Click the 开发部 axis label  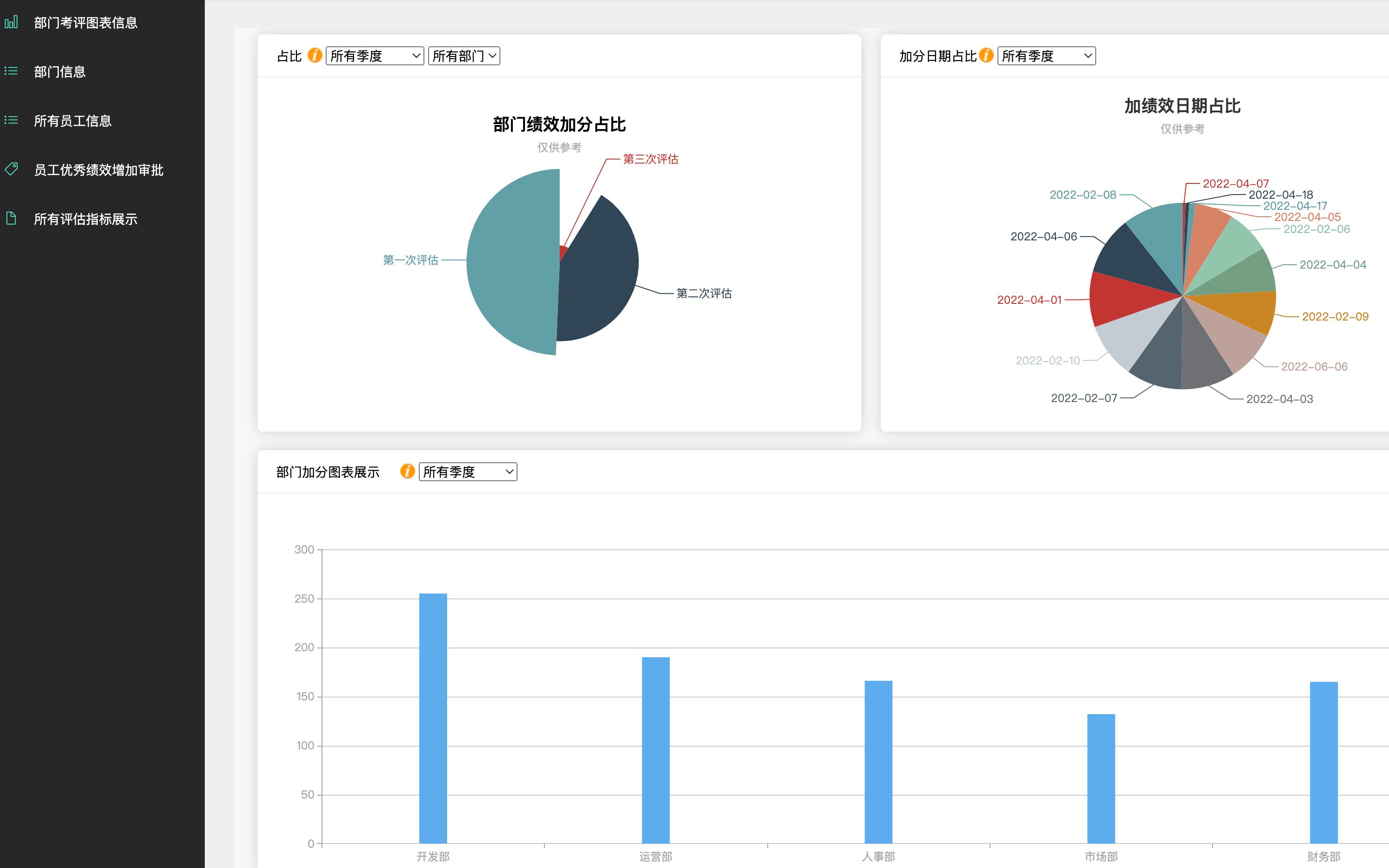coord(433,856)
